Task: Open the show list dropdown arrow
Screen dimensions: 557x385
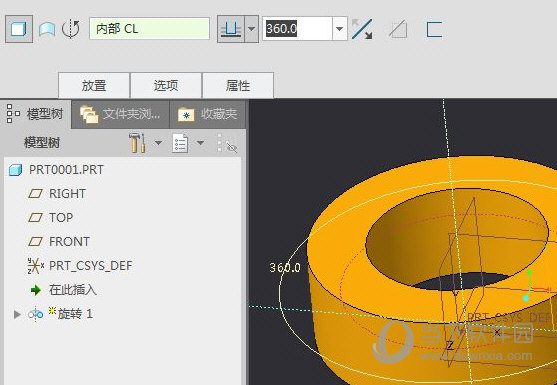Action: 200,143
